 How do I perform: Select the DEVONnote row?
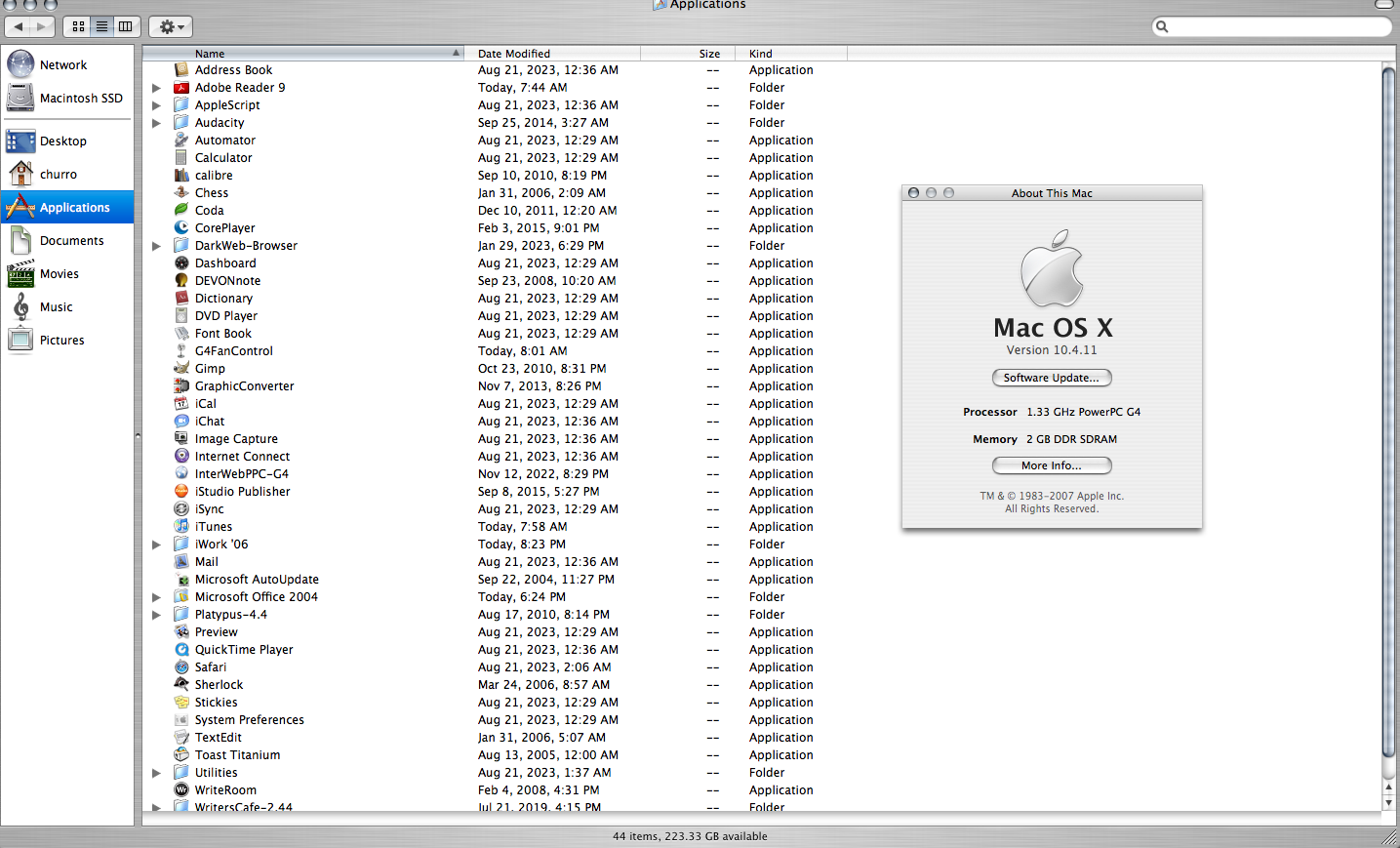click(762, 281)
